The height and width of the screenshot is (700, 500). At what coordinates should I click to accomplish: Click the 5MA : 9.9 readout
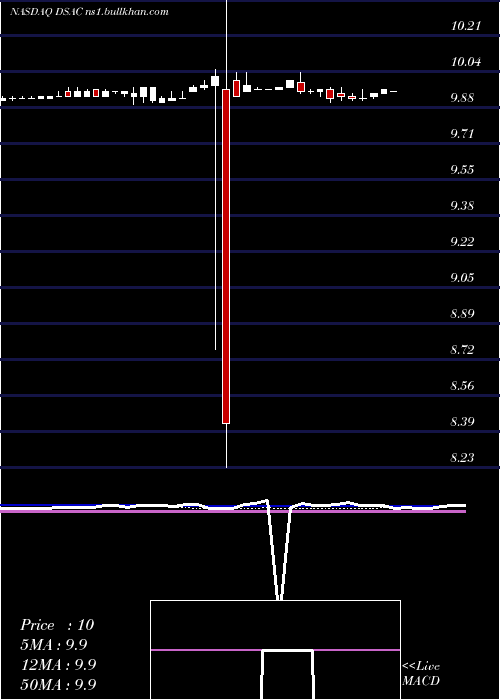53,645
